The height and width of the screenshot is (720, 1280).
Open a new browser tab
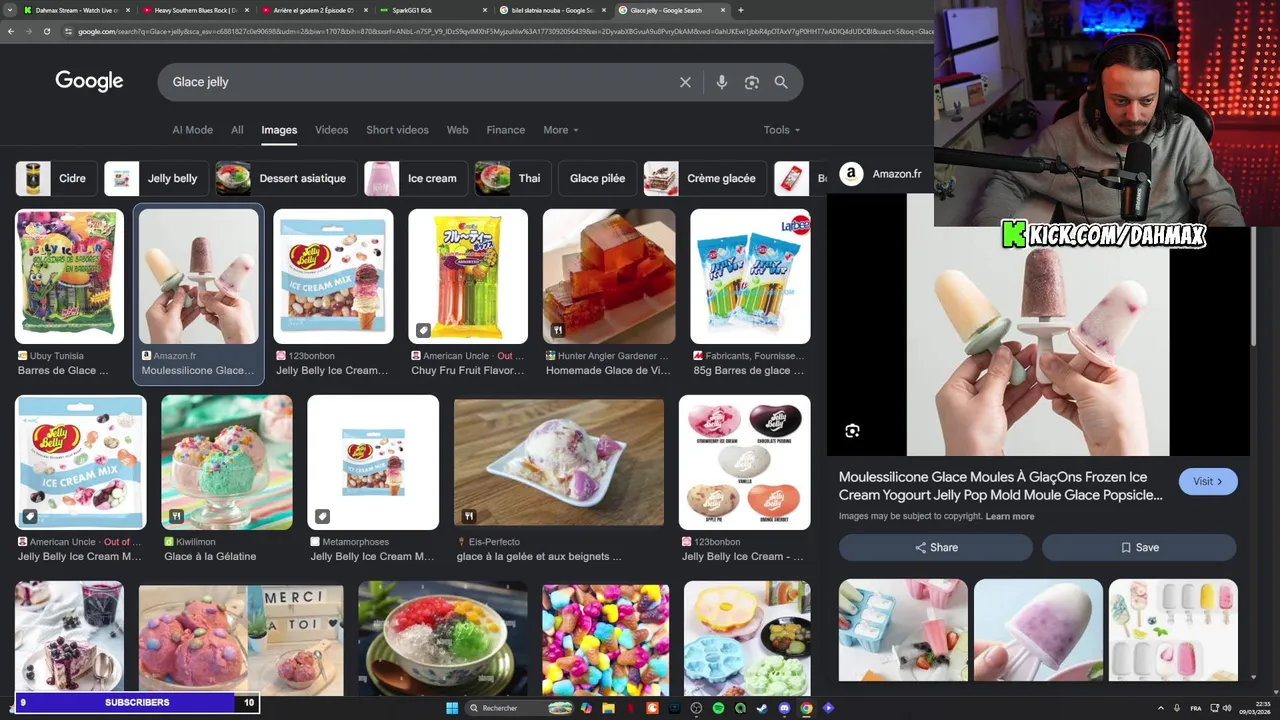coord(740,10)
